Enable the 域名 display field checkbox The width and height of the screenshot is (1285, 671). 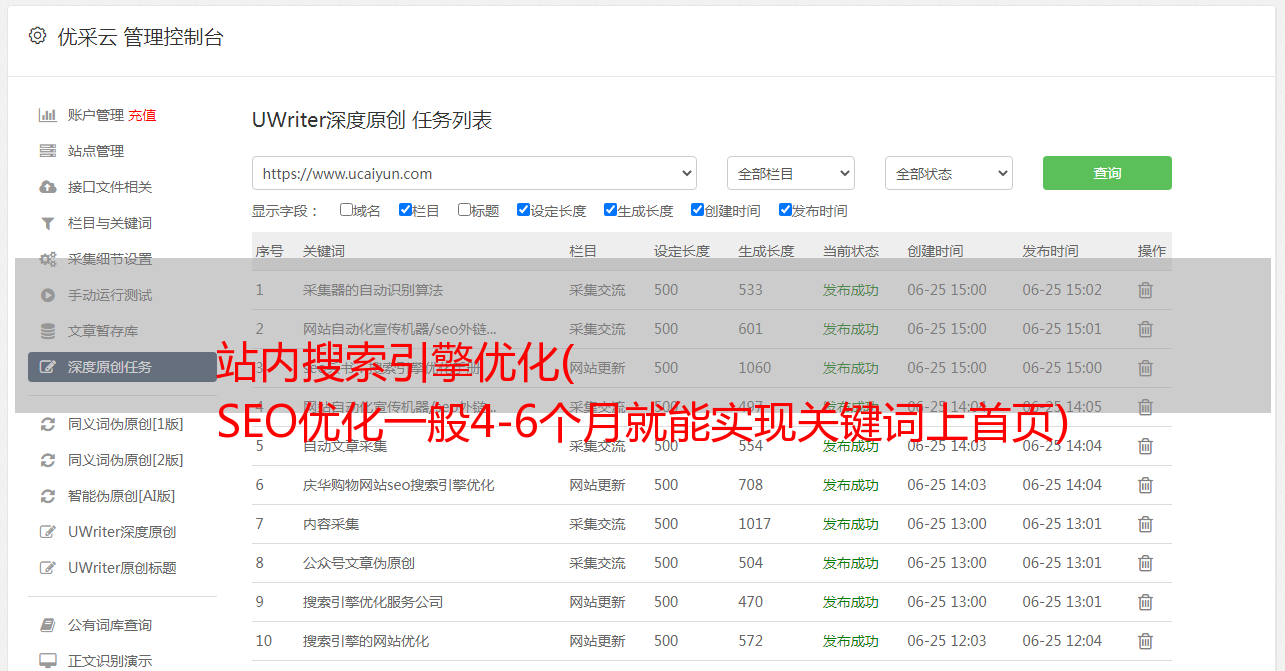(x=346, y=210)
